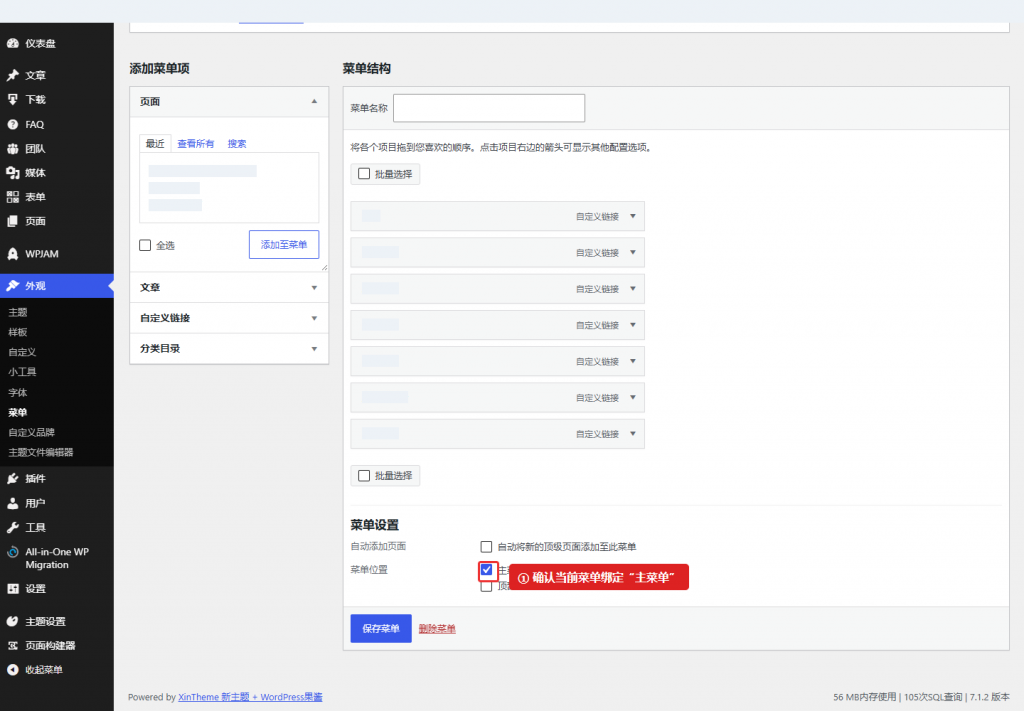The image size is (1024, 711).
Task: Focus the 菜单名称 input field
Action: click(489, 108)
